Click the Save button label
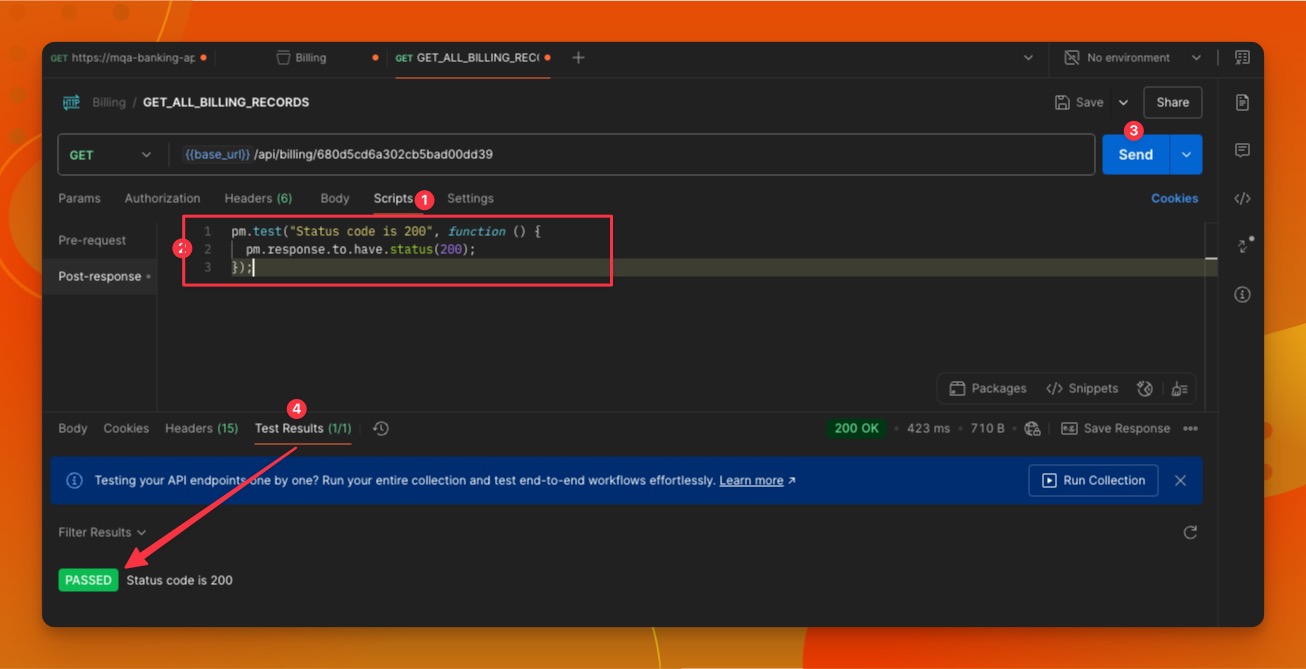Viewport: 1306px width, 669px height. click(1090, 102)
